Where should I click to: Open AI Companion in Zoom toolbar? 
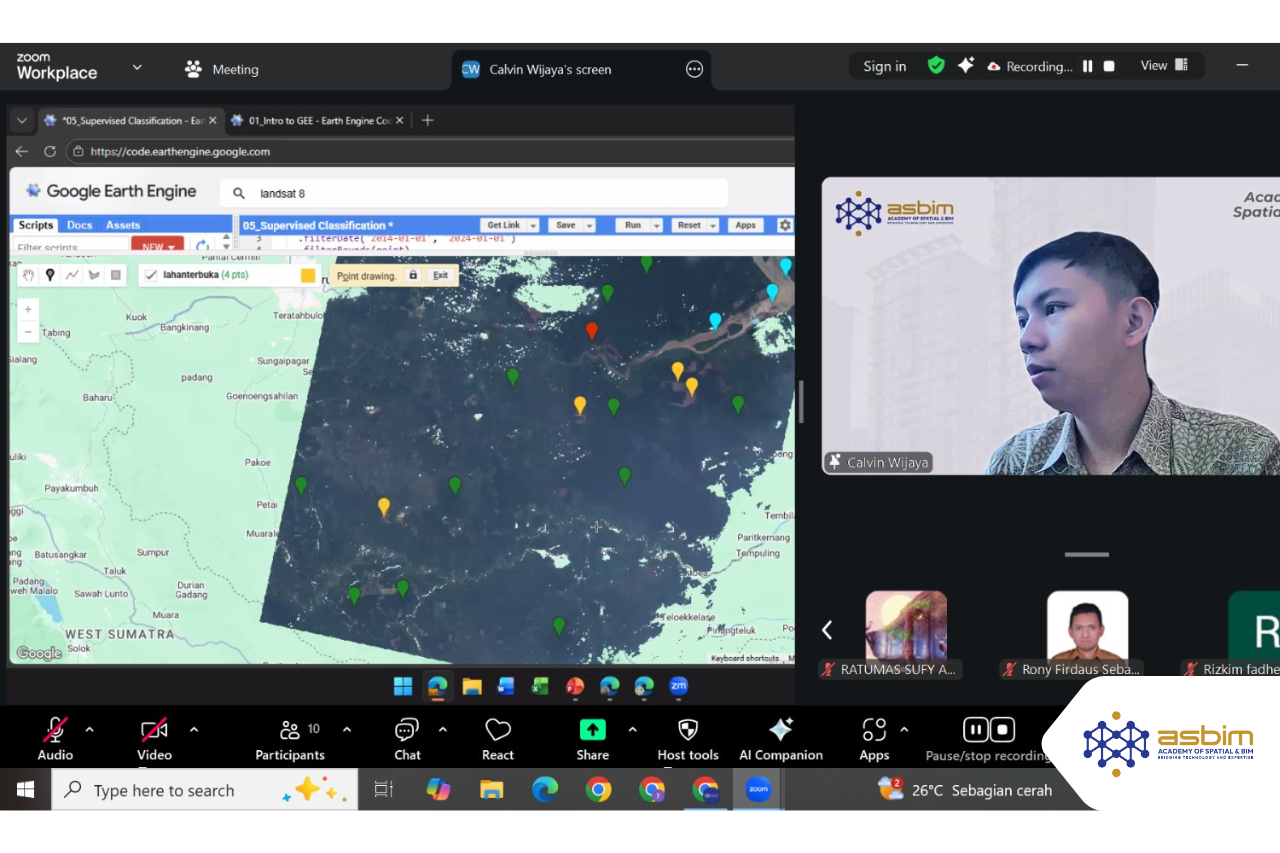click(x=781, y=740)
